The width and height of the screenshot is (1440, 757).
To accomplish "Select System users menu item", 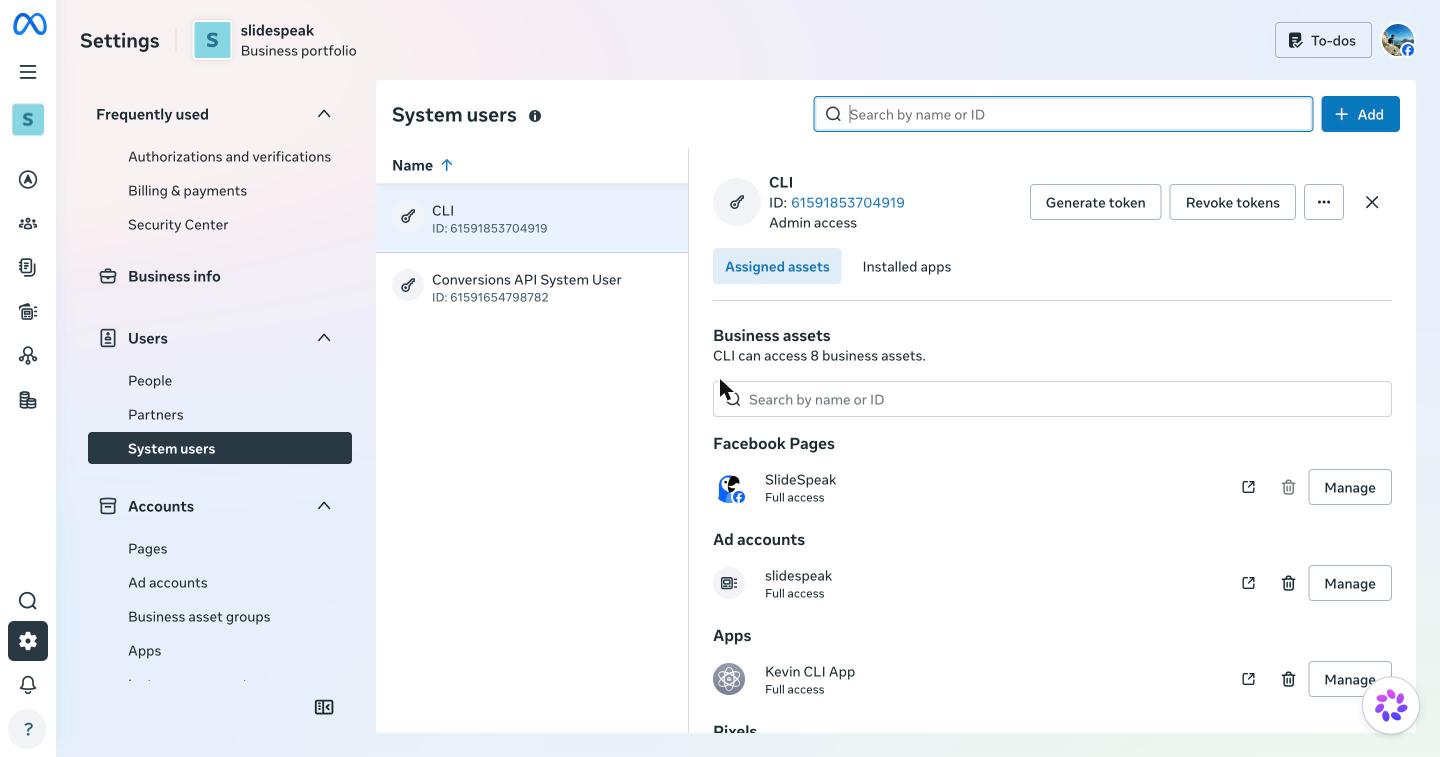I will click(x=220, y=448).
